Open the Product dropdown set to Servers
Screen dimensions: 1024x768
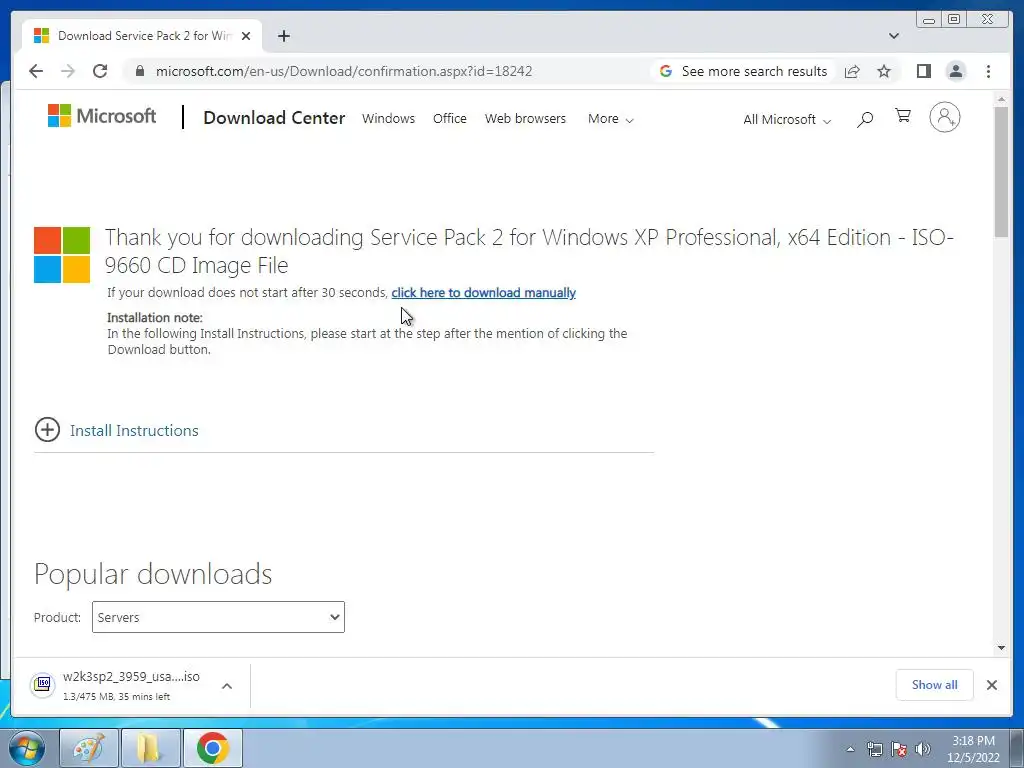pyautogui.click(x=218, y=617)
